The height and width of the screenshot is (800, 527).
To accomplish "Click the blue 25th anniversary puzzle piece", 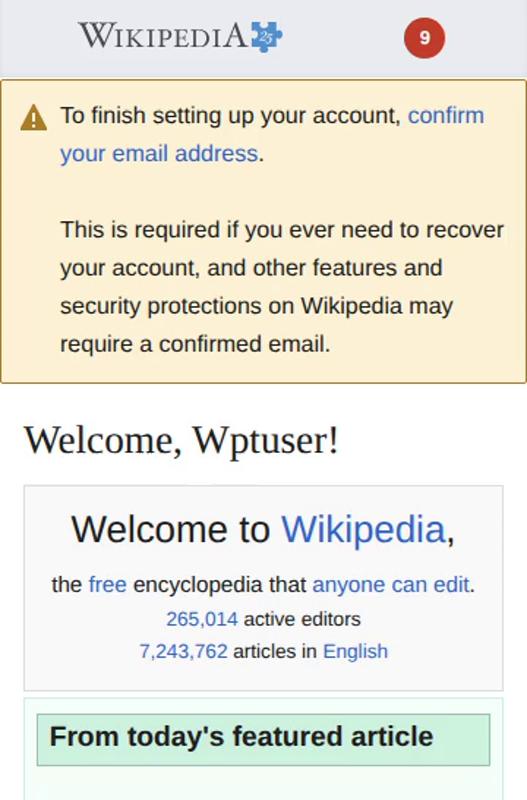I will (266, 36).
